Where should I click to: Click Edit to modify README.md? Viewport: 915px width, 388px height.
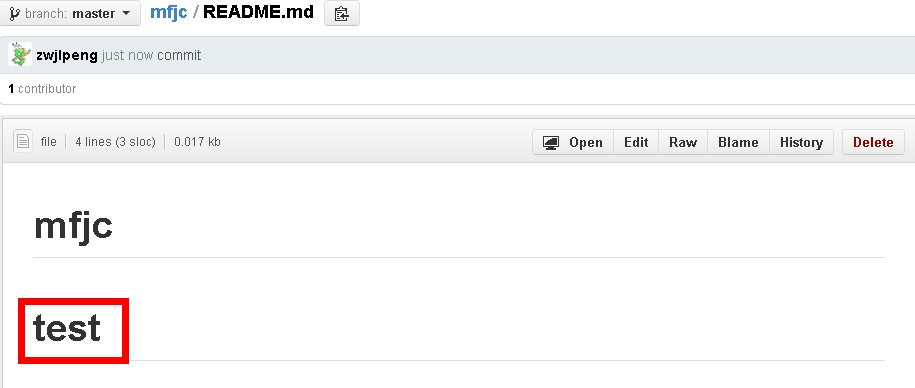click(x=636, y=142)
